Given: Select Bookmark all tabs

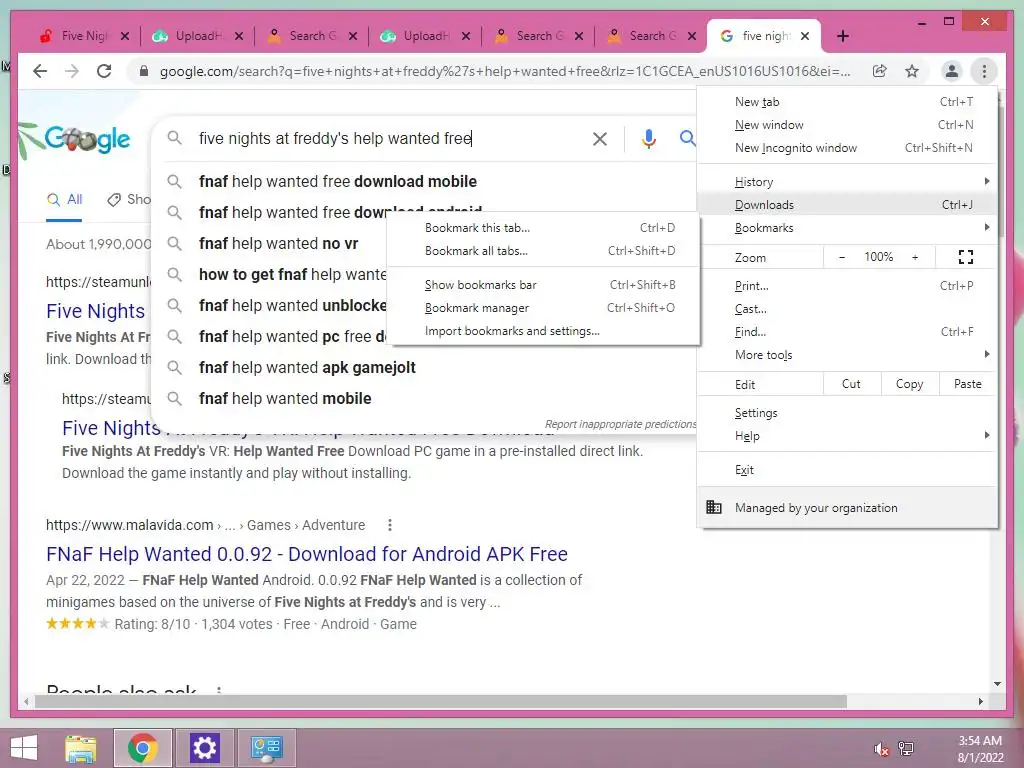Looking at the screenshot, I should click(x=543, y=251).
